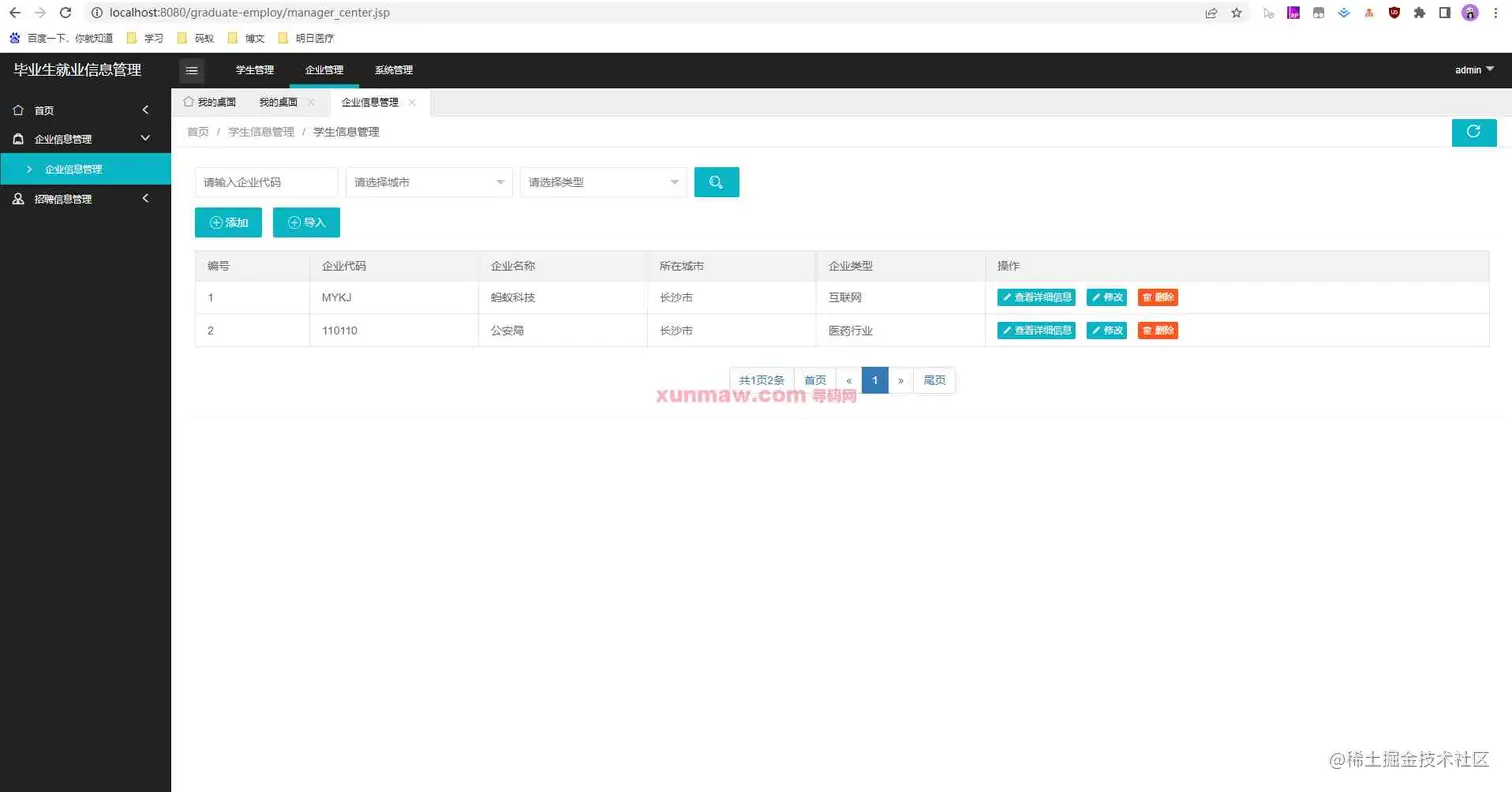Click the 尾页 pagination button
This screenshot has height=792, width=1512.
coord(934,380)
